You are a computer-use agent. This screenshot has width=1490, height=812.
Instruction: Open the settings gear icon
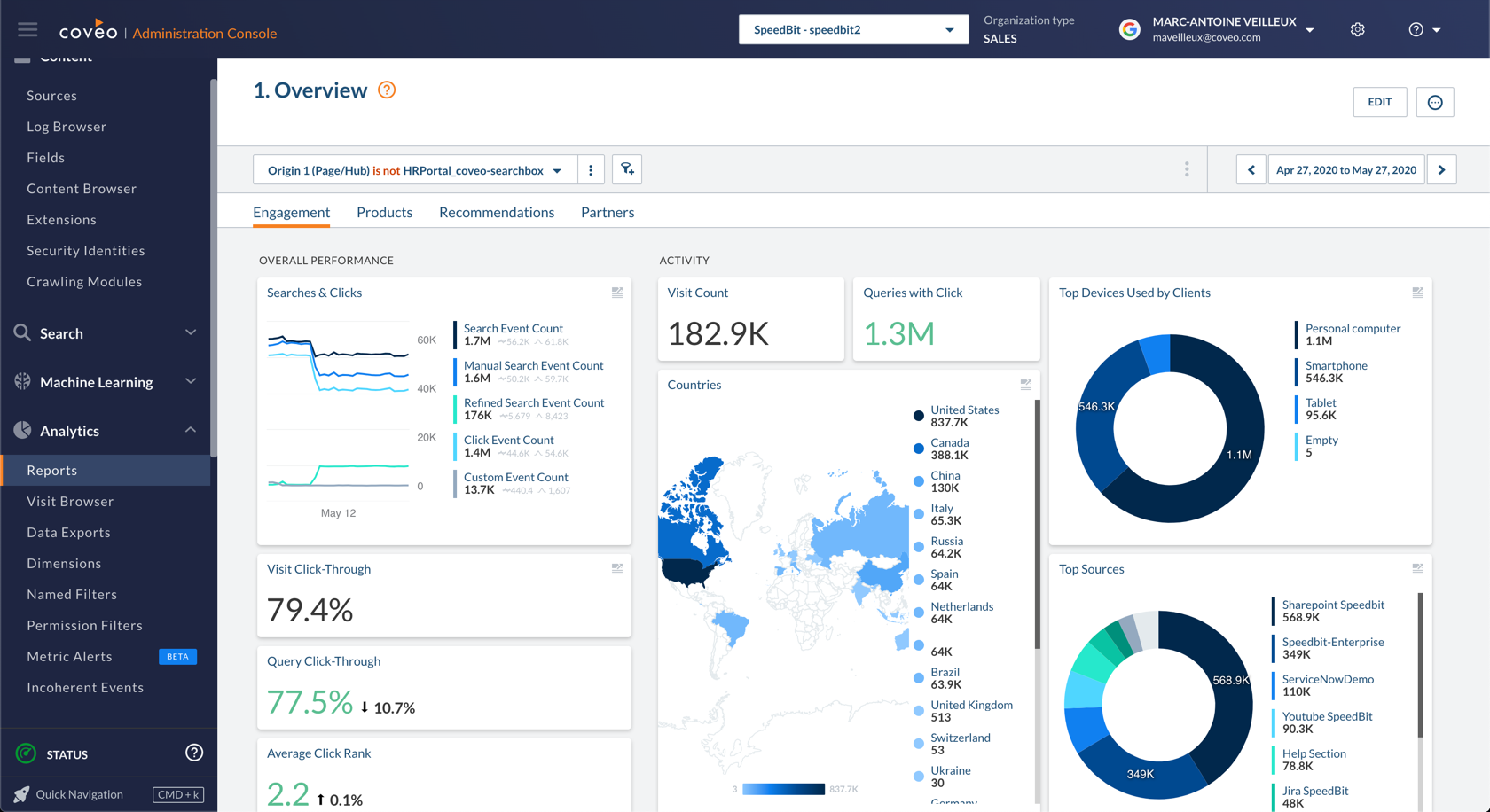point(1357,29)
